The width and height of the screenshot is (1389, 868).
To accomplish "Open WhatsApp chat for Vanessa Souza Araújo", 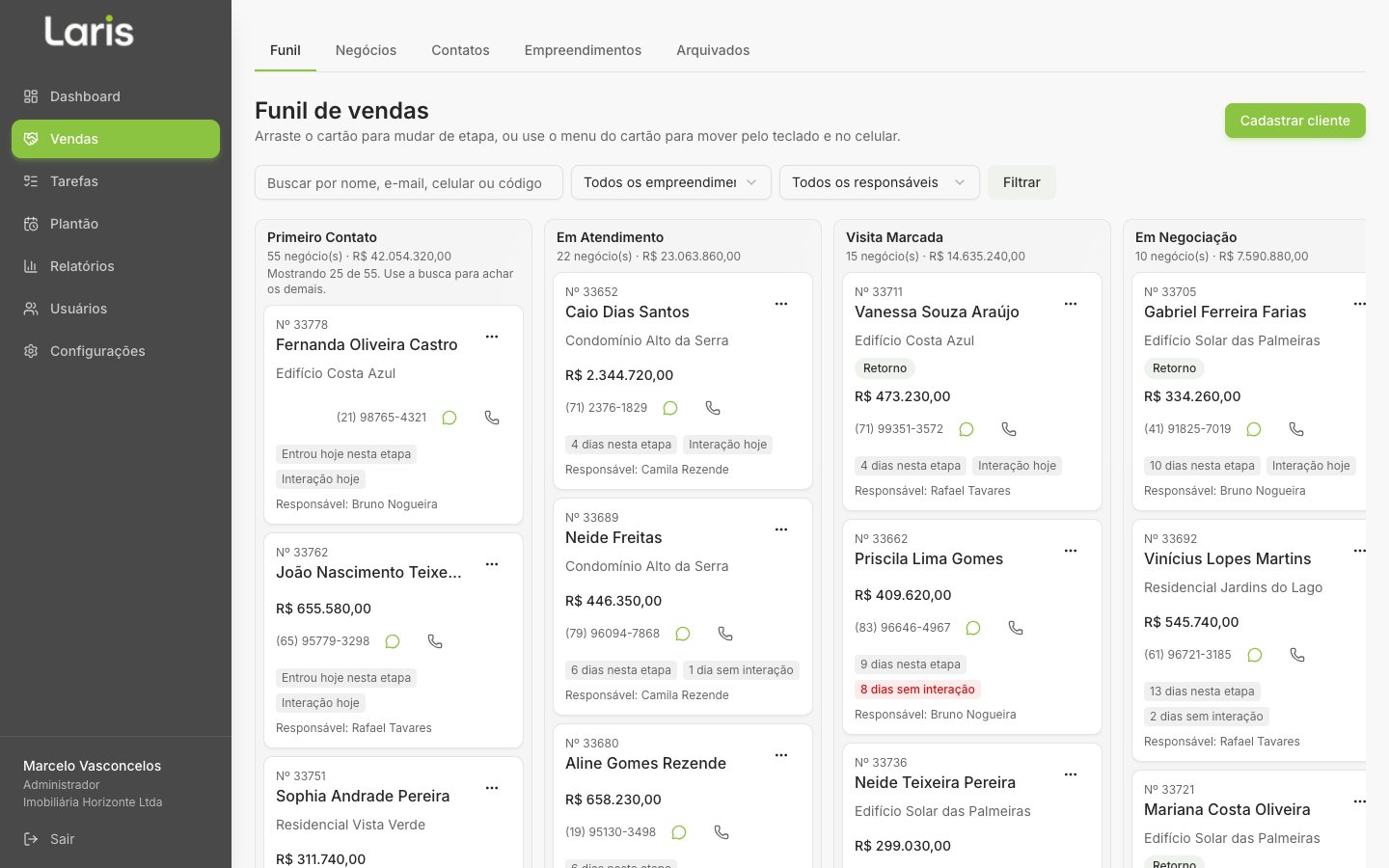I will [967, 429].
